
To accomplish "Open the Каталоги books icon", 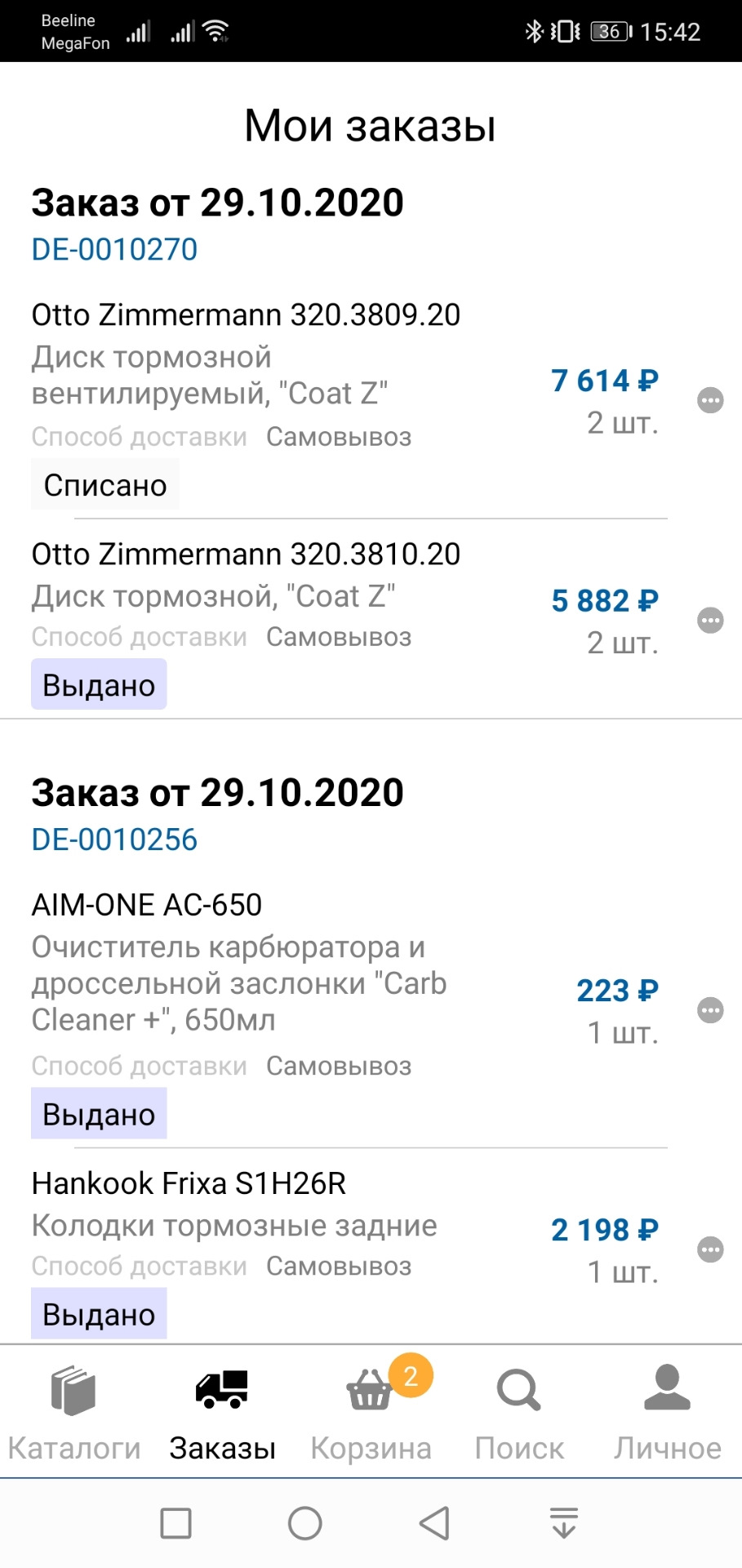I will coord(73,1390).
